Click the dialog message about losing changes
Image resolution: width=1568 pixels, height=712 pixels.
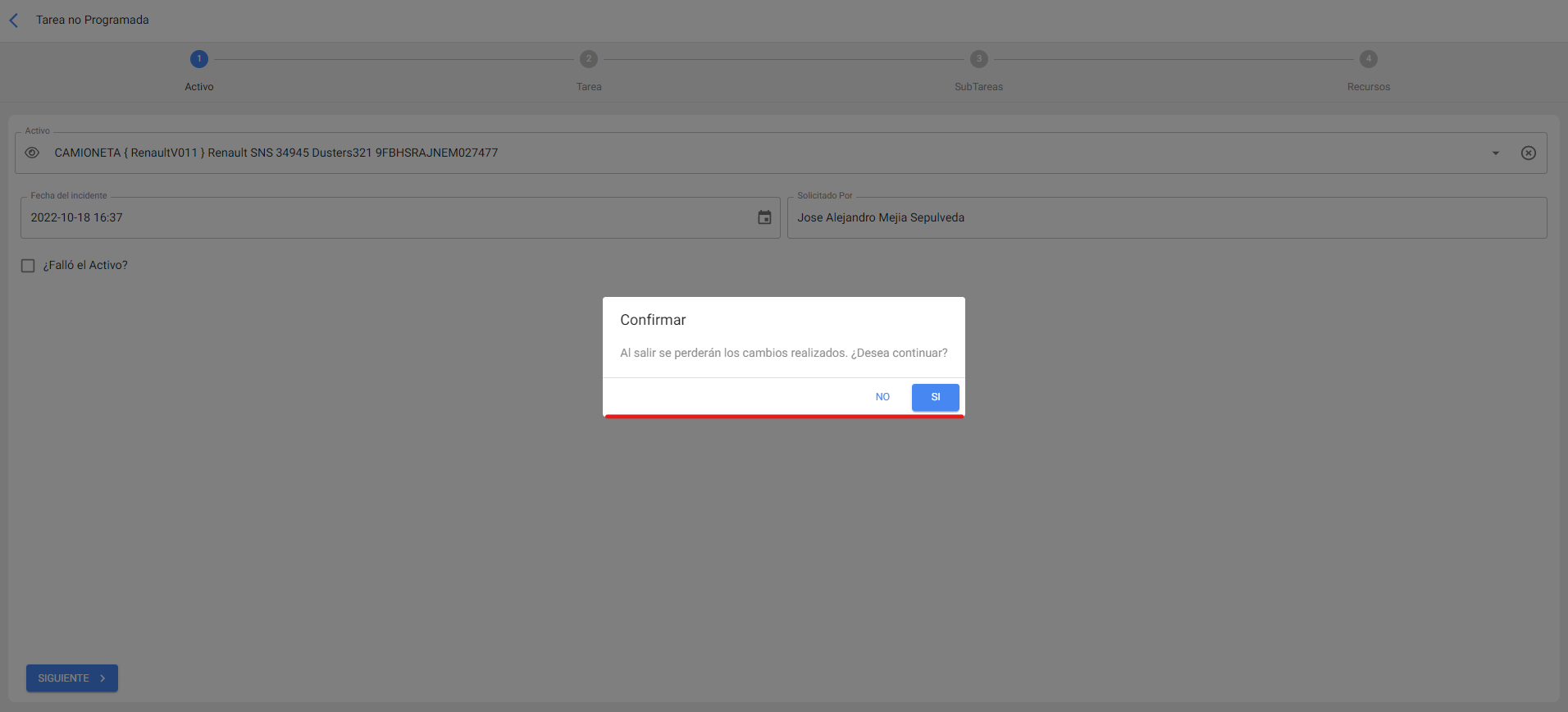[783, 353]
